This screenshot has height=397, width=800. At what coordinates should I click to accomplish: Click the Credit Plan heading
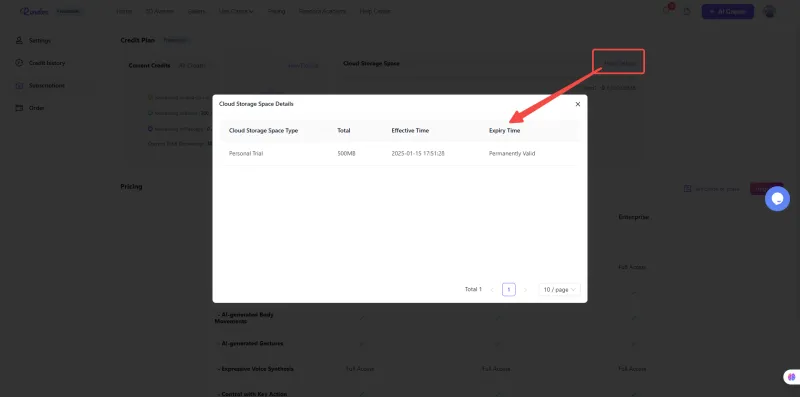[137, 40]
